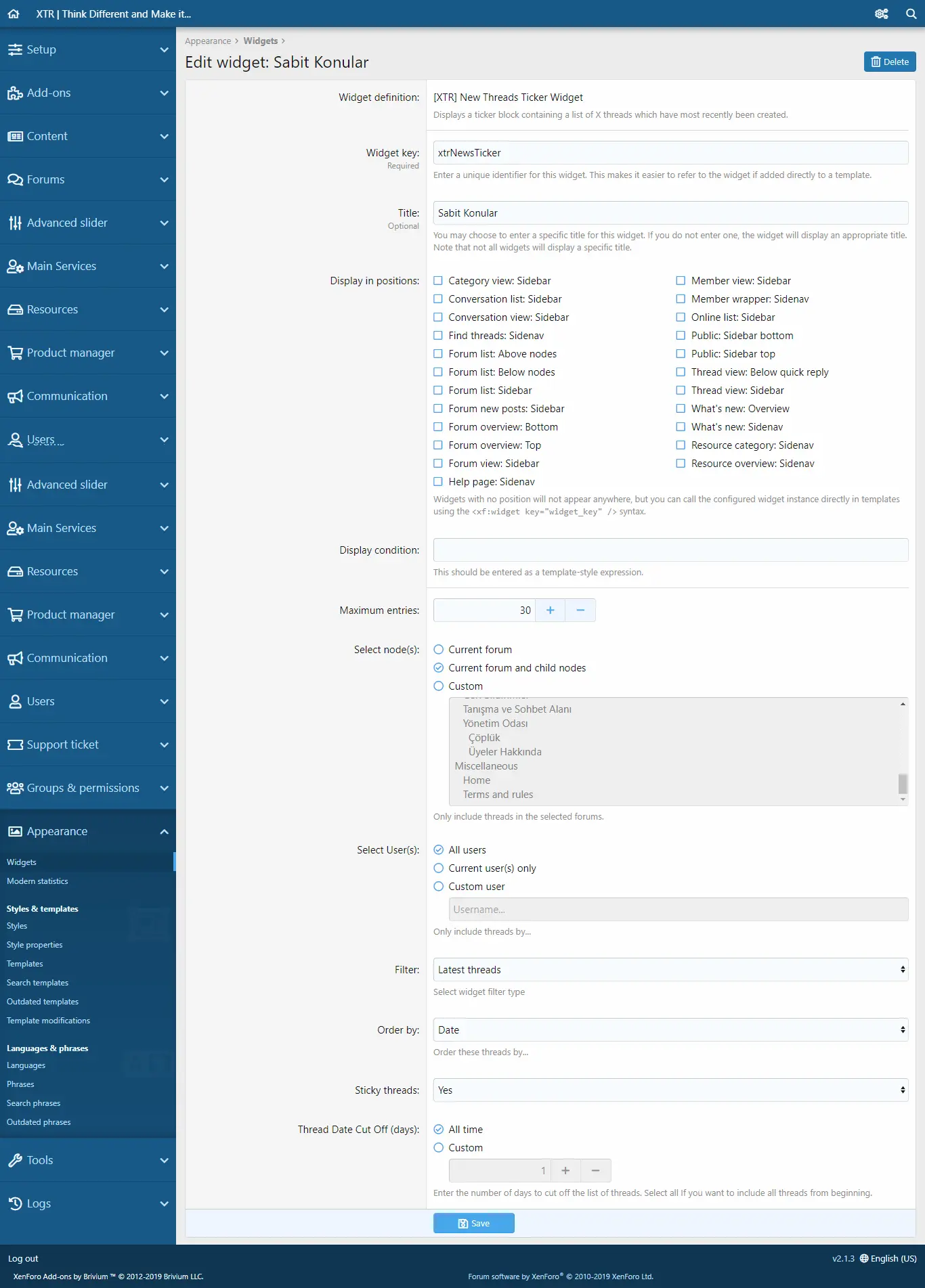Click the admin gears icon in header
925x1288 pixels.
[881, 14]
